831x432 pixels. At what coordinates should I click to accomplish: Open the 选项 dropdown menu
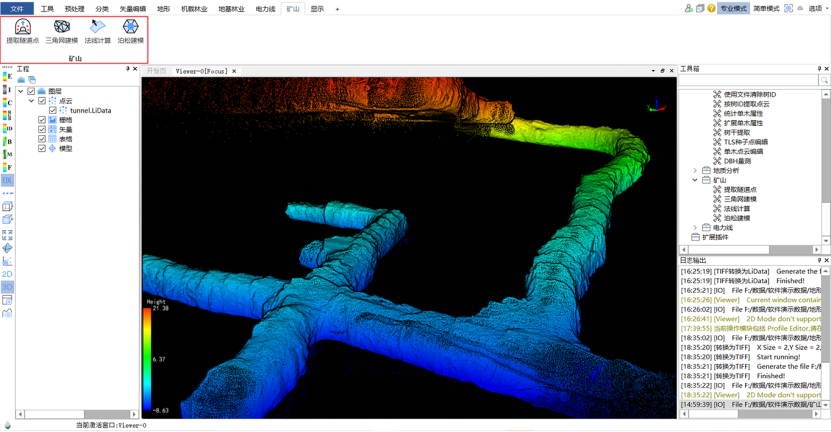pos(818,8)
